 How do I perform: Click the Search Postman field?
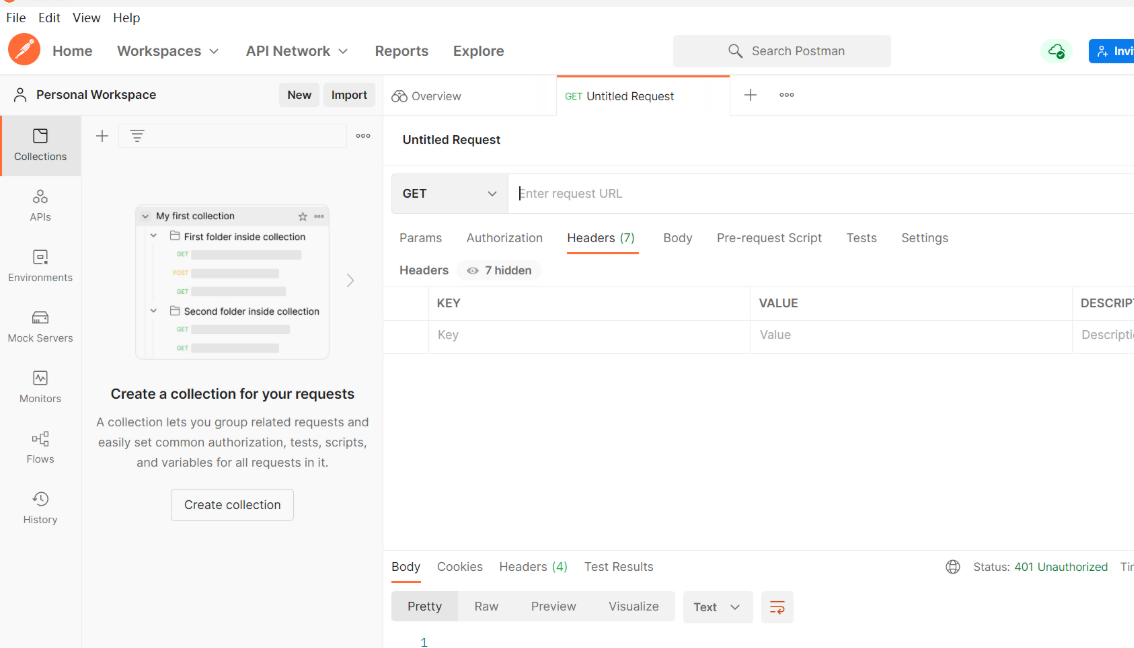[782, 51]
